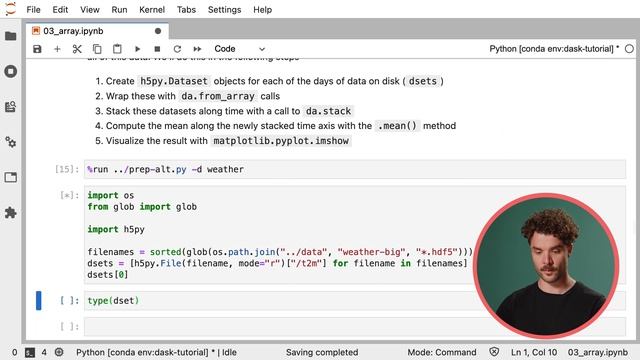The height and width of the screenshot is (360, 640).
Task: Click the matplotlib.pyplot.imshow inline code
Action: coord(281,141)
